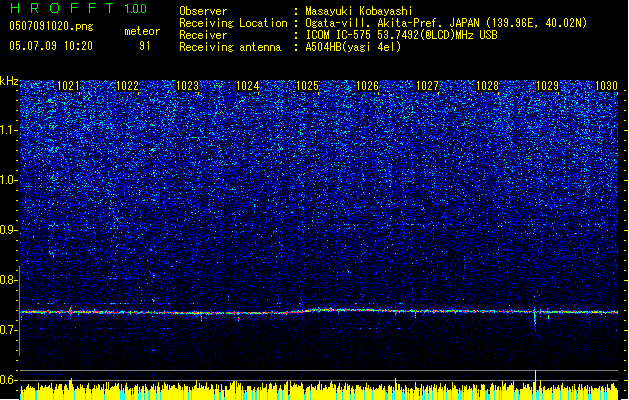Click the 1022 time marker
This screenshot has height=400, width=629.
click(x=127, y=86)
